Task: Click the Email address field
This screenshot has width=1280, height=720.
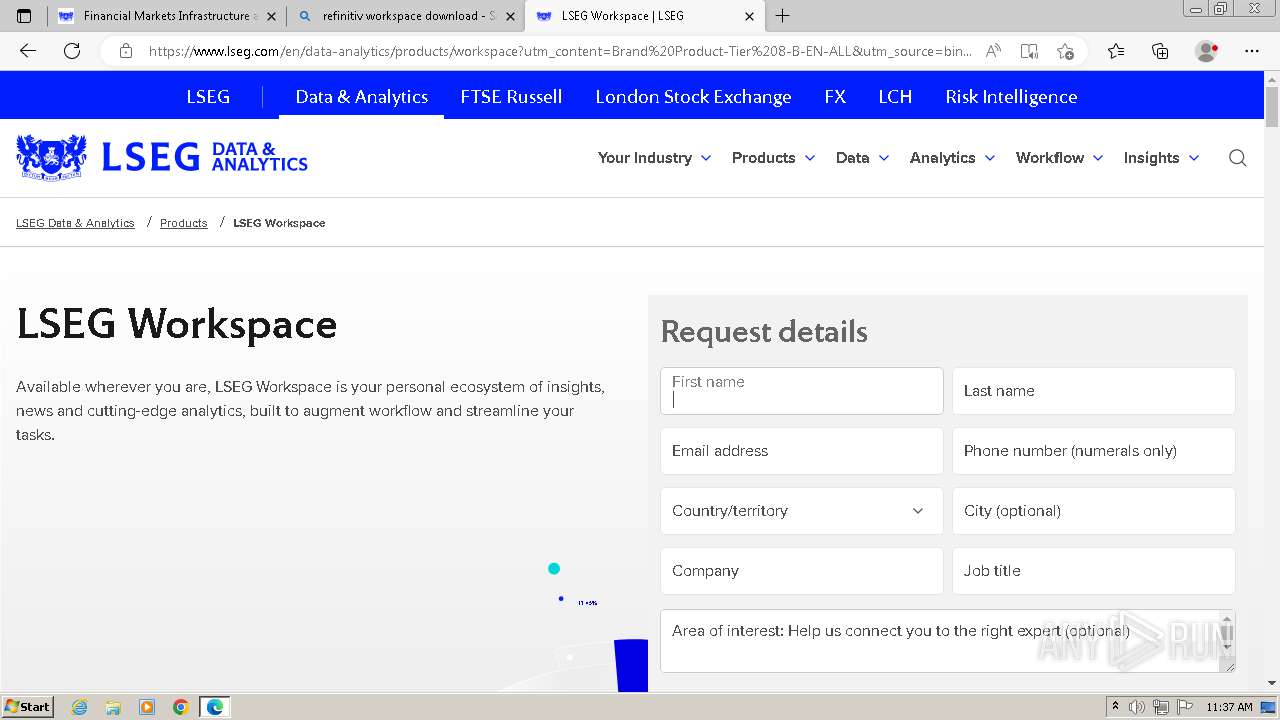Action: click(801, 451)
